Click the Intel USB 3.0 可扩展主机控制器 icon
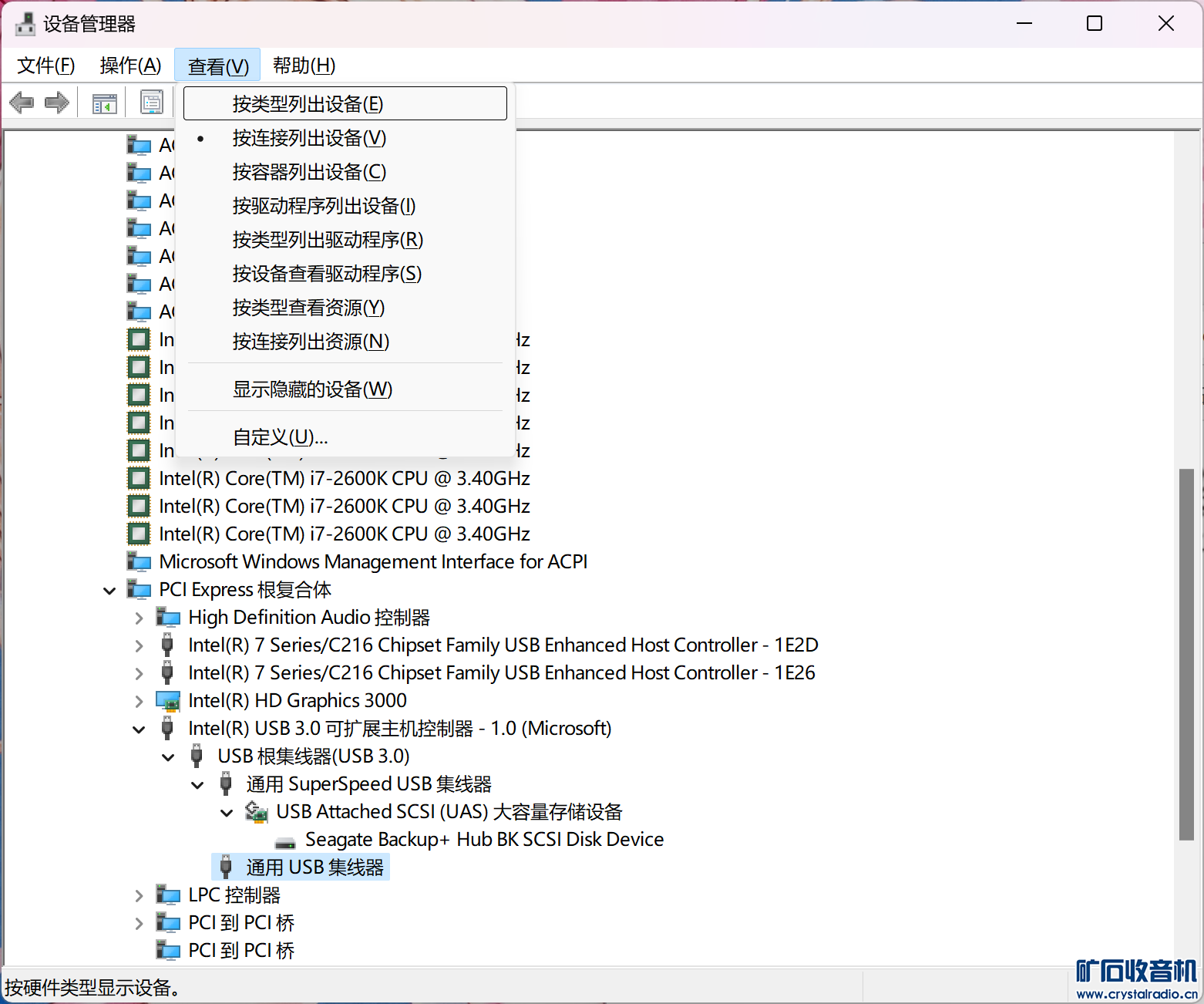Image resolution: width=1204 pixels, height=1004 pixels. 167,728
